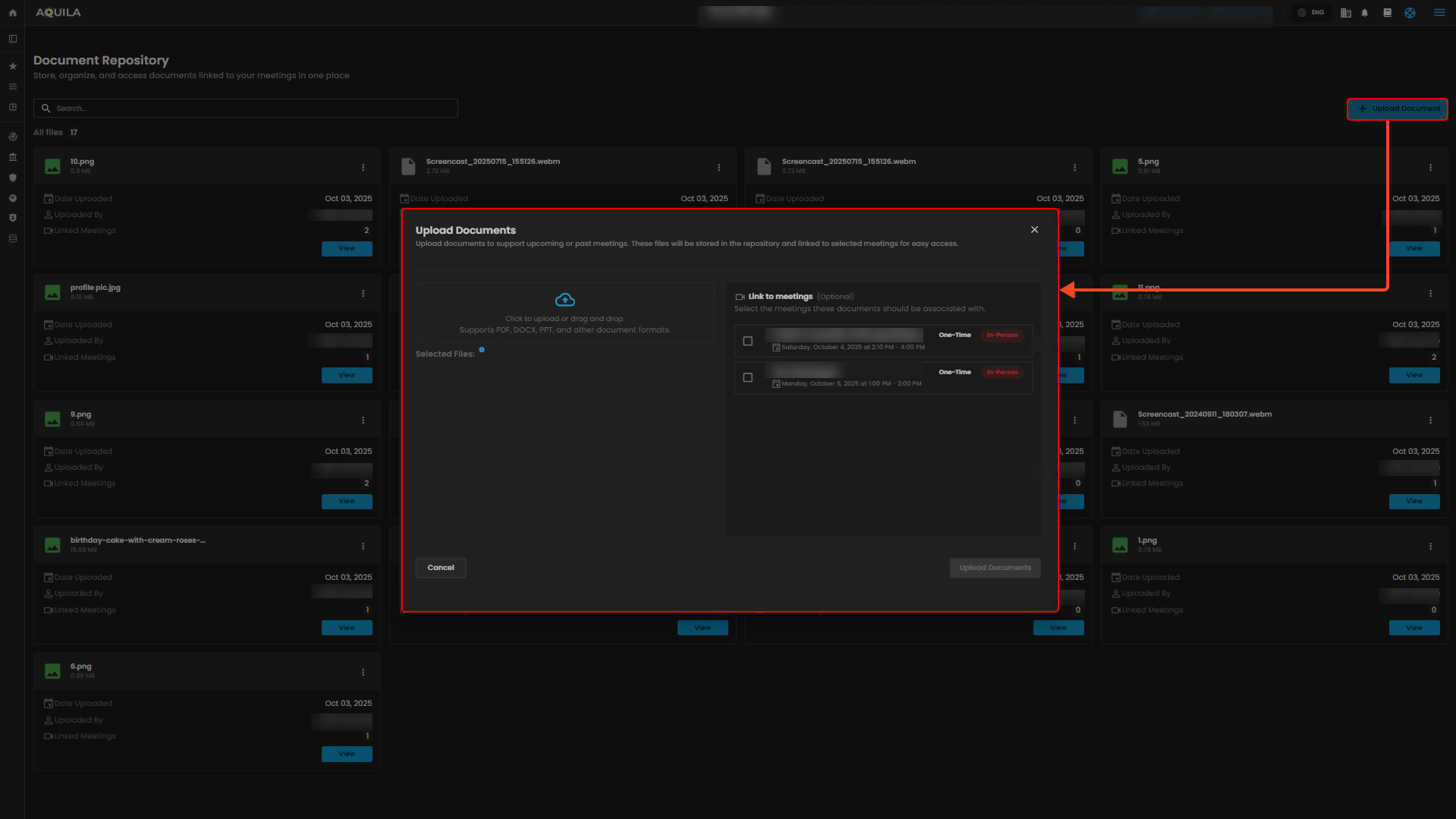The image size is (1456, 819).
Task: Click Cancel in Upload Documents dialog
Action: [x=440, y=568]
